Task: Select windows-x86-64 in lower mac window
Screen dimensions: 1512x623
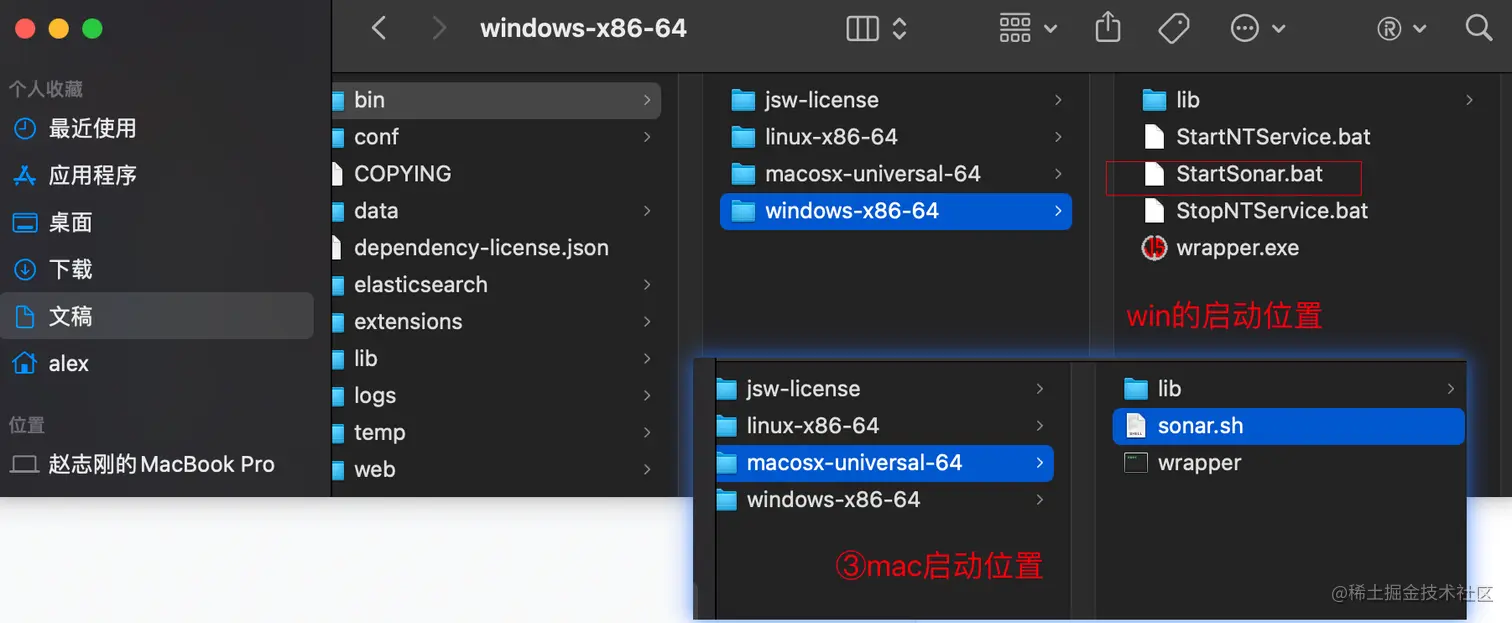Action: coord(885,500)
